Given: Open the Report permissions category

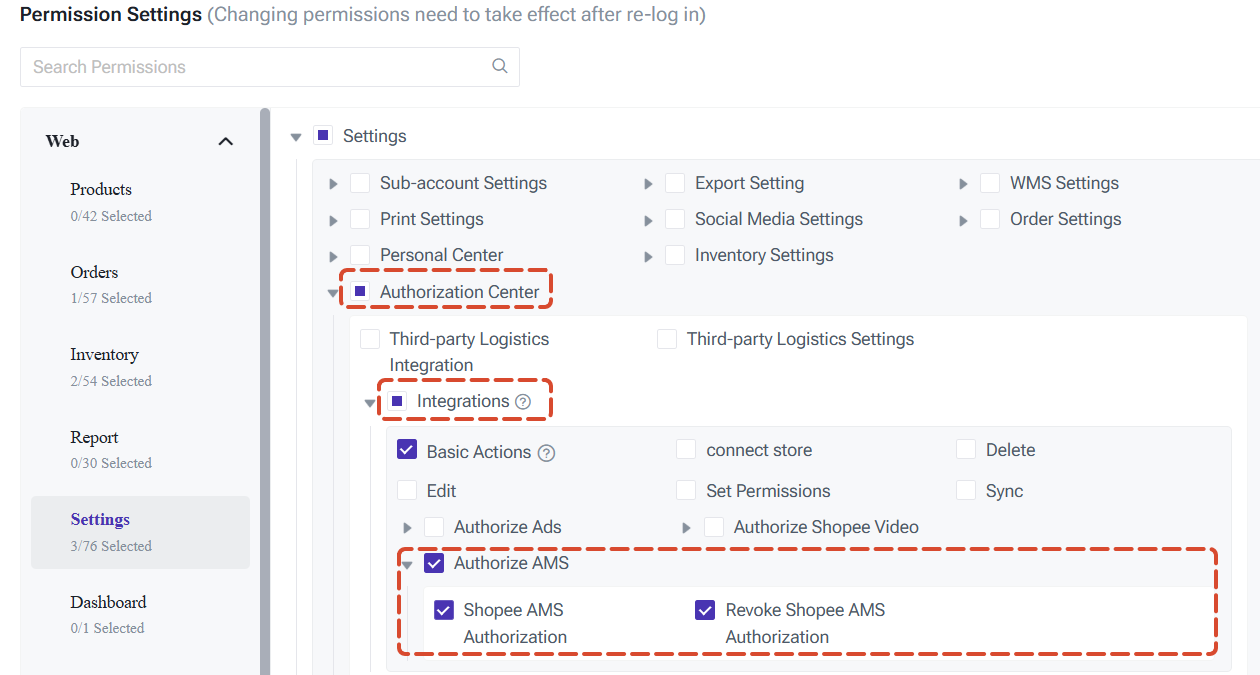Looking at the screenshot, I should tap(111, 449).
